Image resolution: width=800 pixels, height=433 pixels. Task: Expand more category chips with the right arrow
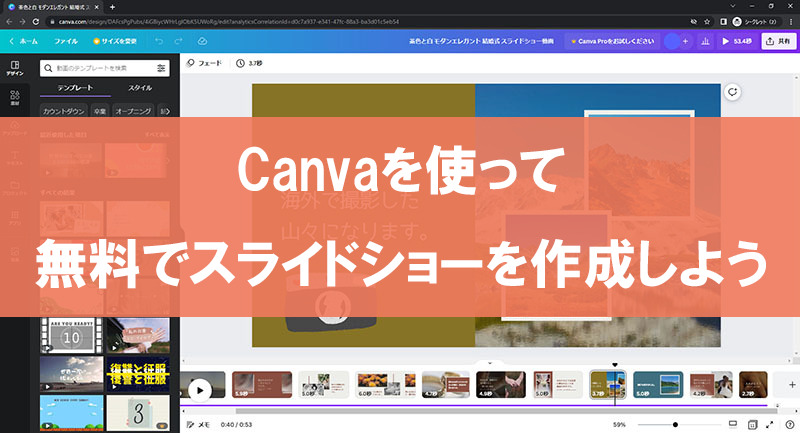point(167,111)
